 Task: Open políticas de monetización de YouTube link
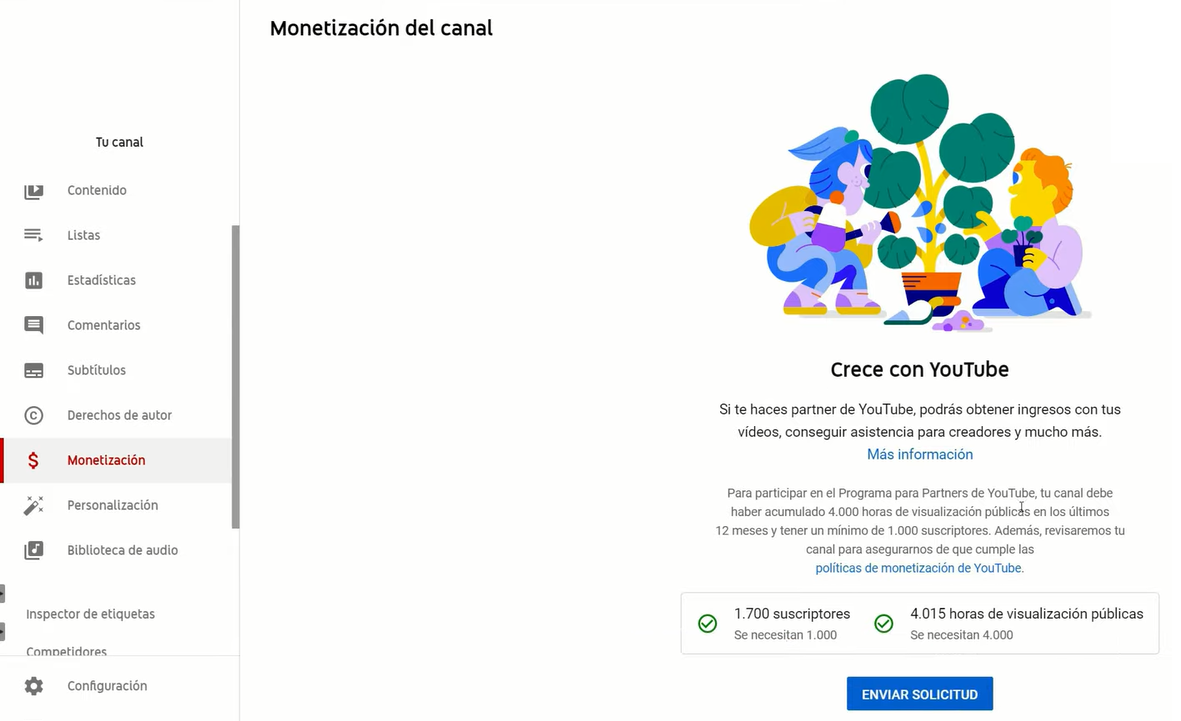(x=918, y=568)
